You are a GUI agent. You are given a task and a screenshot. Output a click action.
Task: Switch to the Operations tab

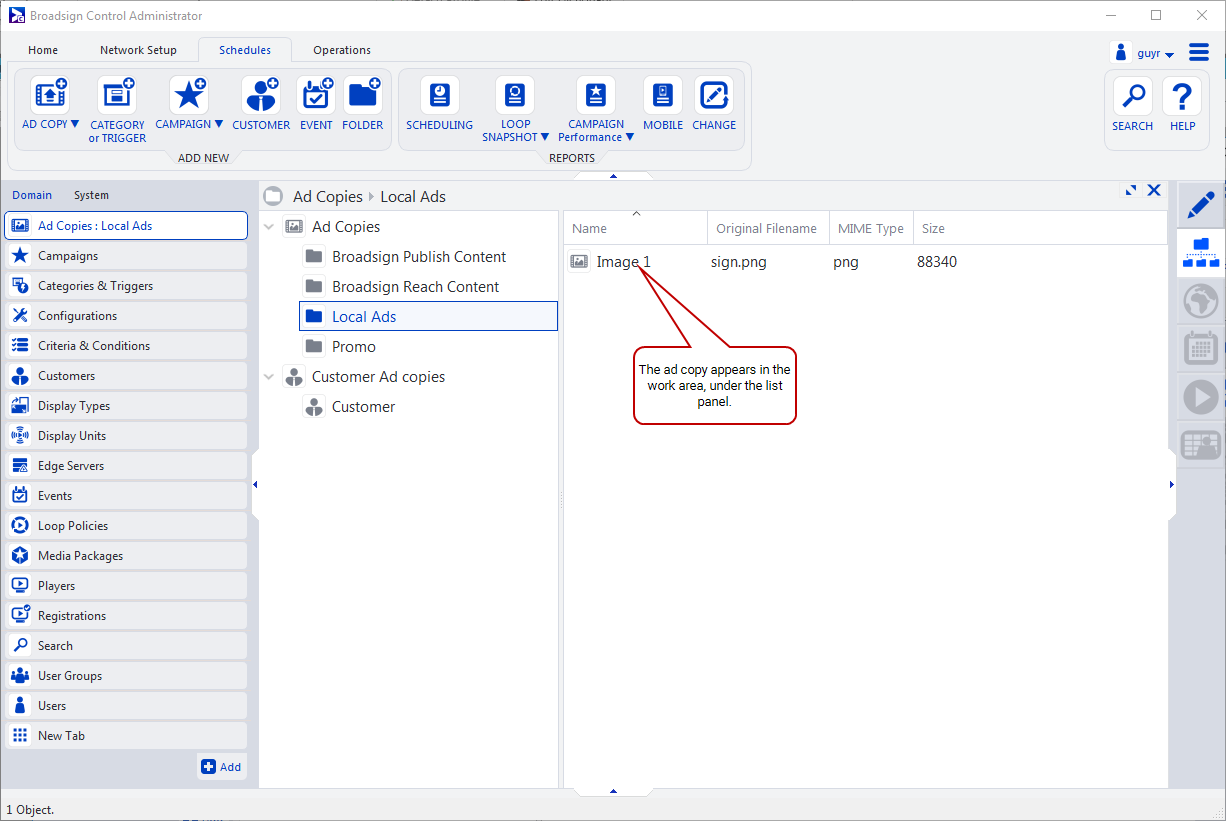pos(342,50)
